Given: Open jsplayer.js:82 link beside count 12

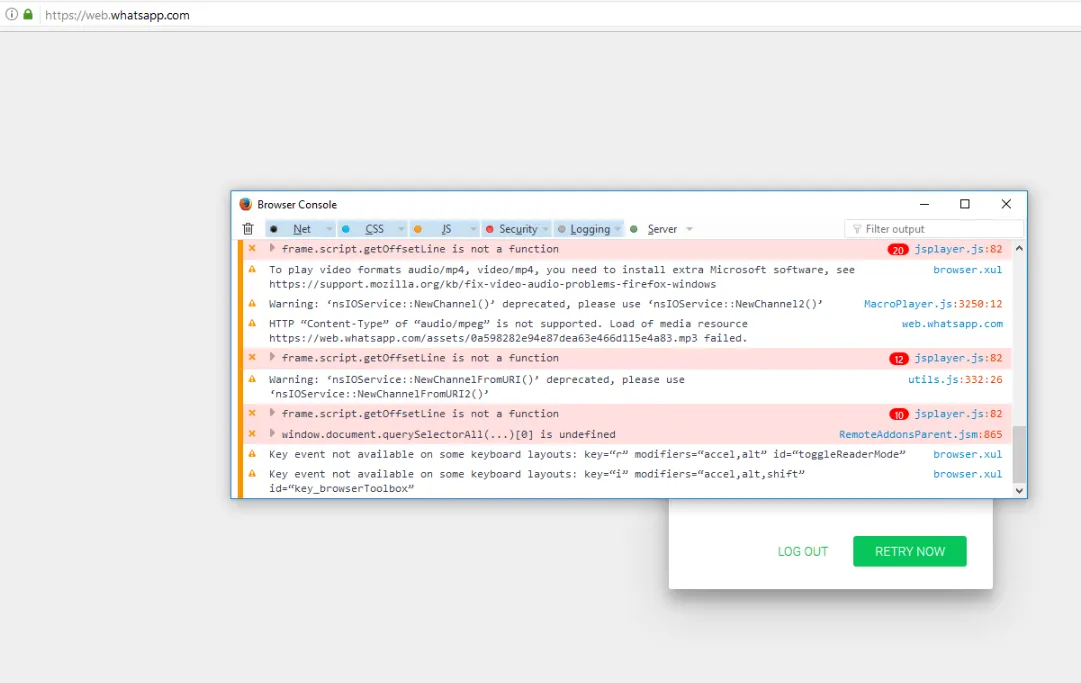Looking at the screenshot, I should pyautogui.click(x=958, y=358).
